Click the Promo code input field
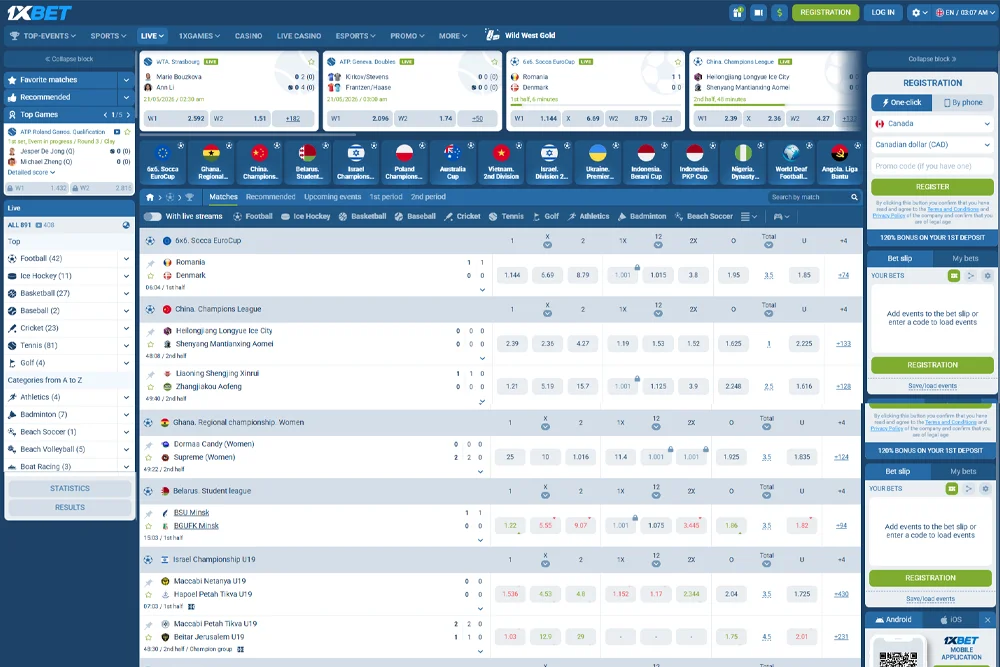 [932, 166]
